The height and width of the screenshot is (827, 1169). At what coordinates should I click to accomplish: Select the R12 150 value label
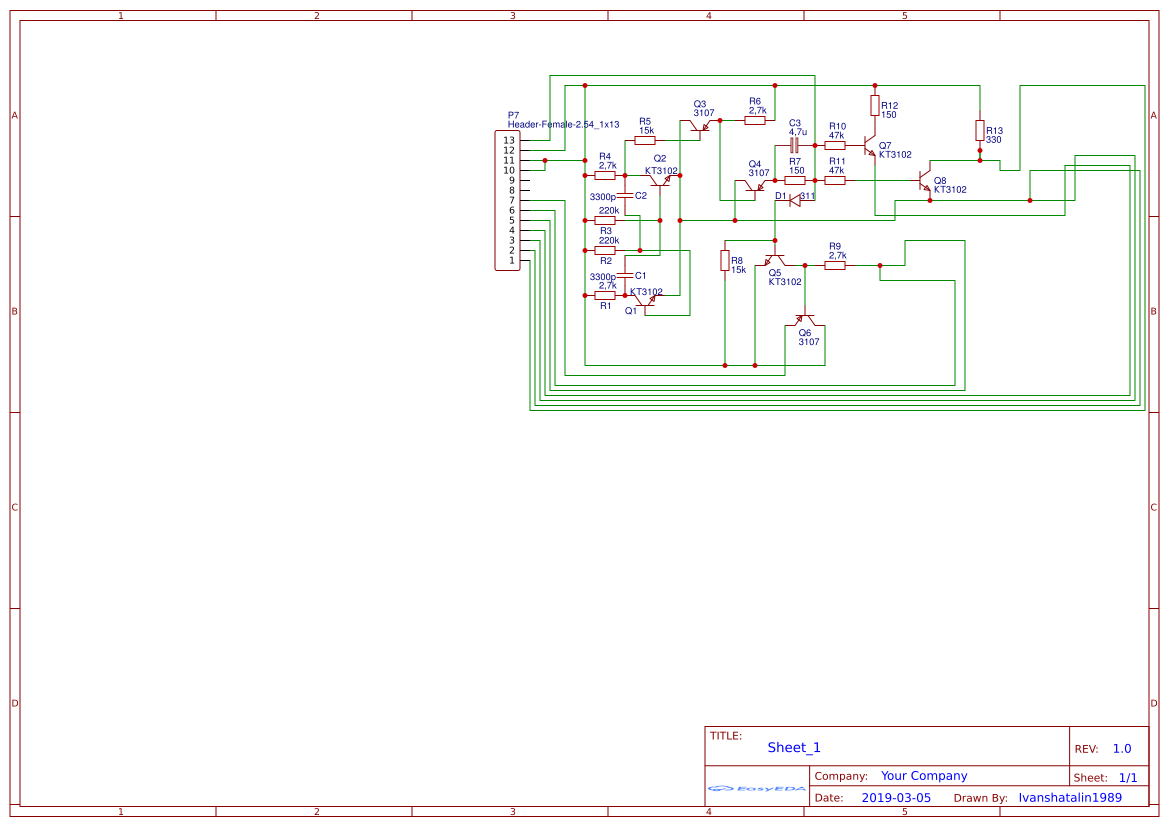[x=889, y=115]
